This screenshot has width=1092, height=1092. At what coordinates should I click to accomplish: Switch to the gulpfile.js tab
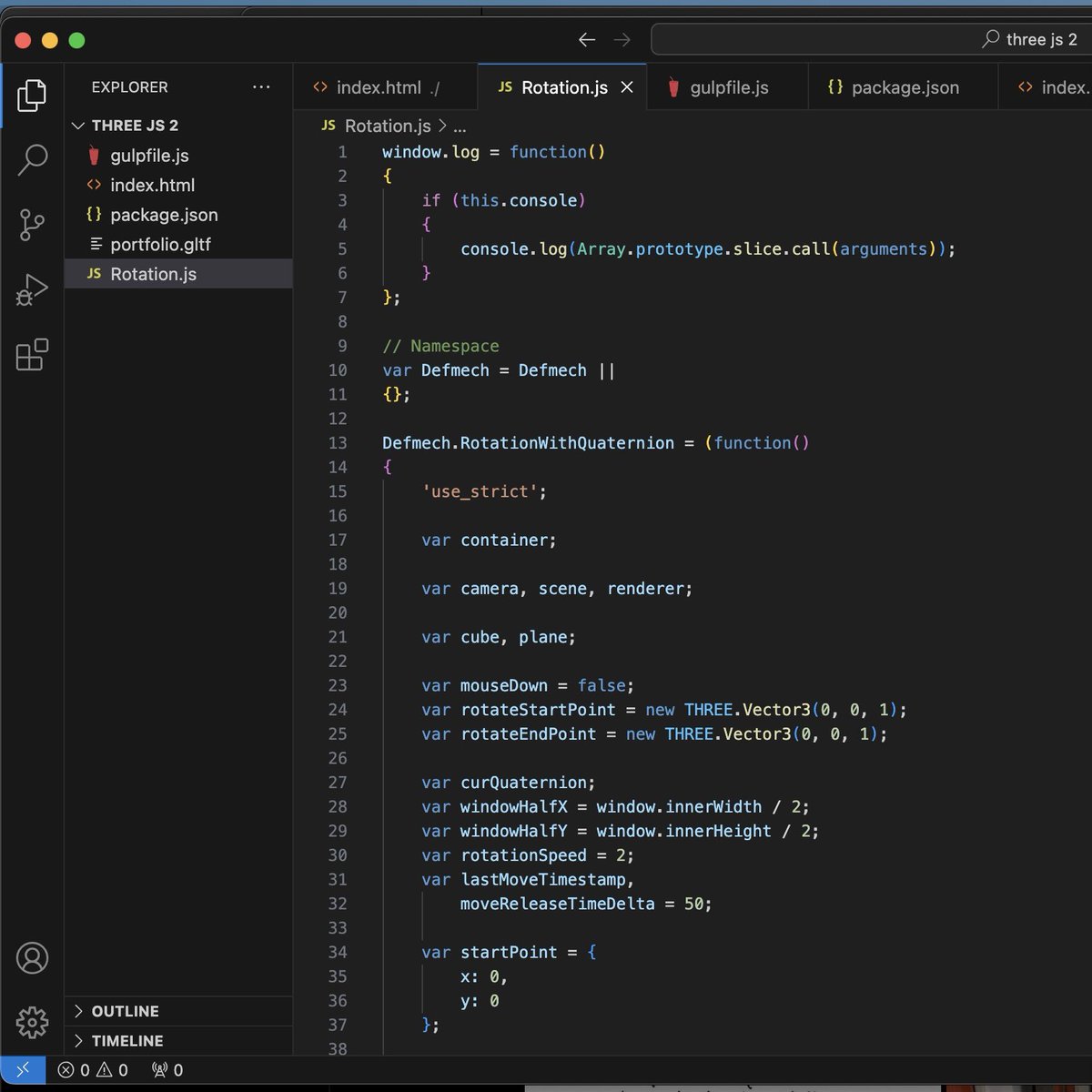point(725,86)
